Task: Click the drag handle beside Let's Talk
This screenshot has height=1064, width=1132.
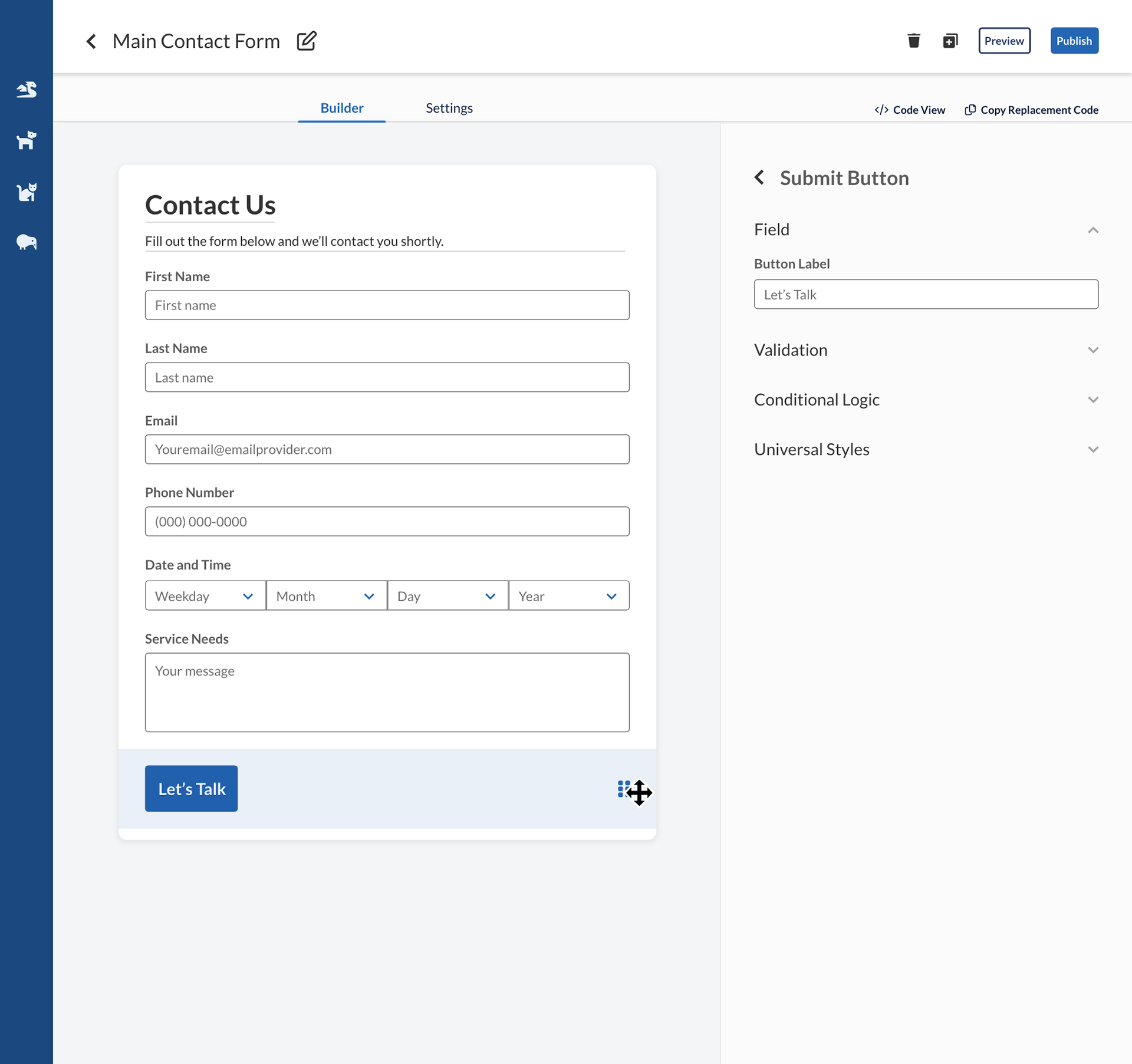Action: pyautogui.click(x=624, y=789)
